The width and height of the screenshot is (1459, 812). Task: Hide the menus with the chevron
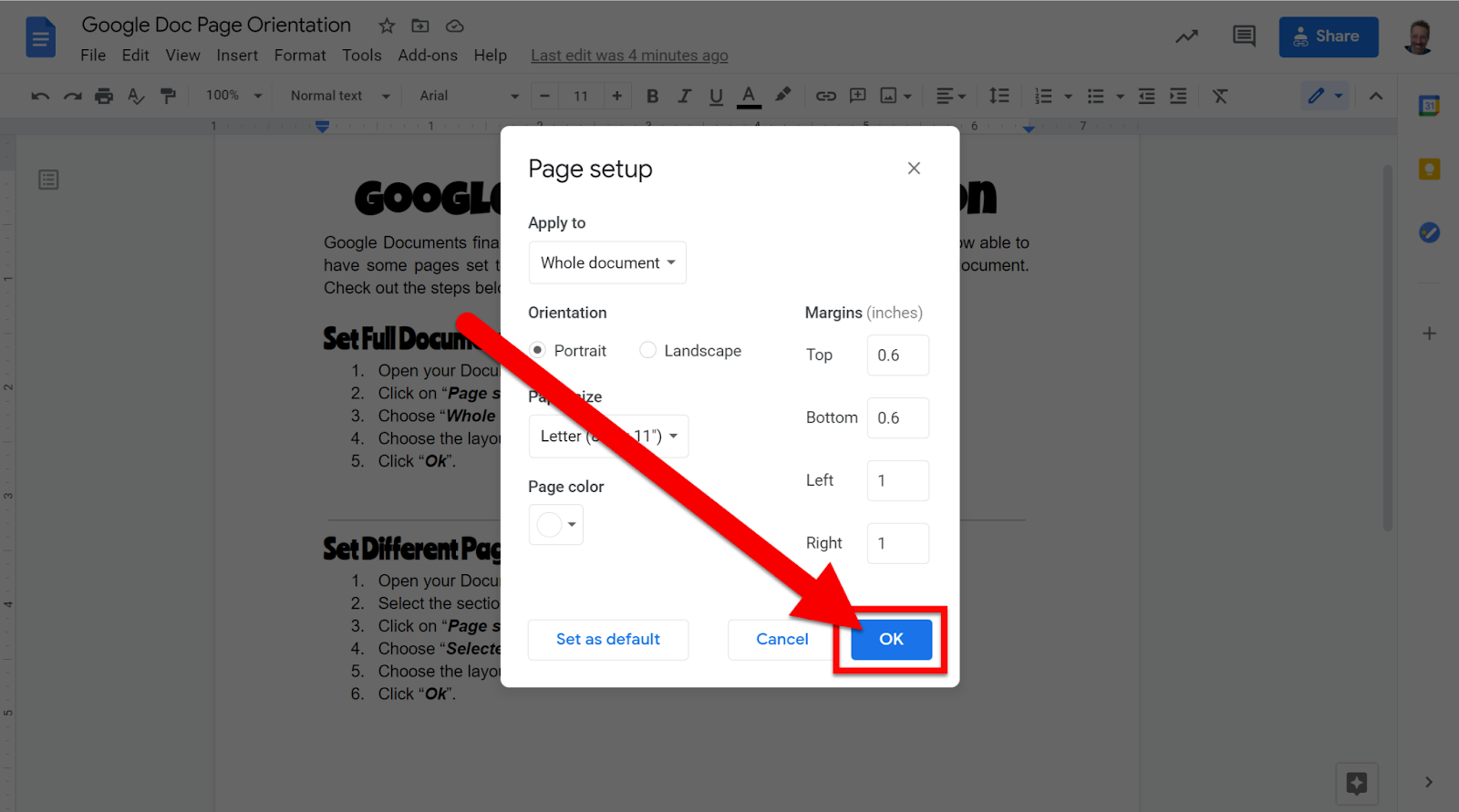pos(1376,96)
